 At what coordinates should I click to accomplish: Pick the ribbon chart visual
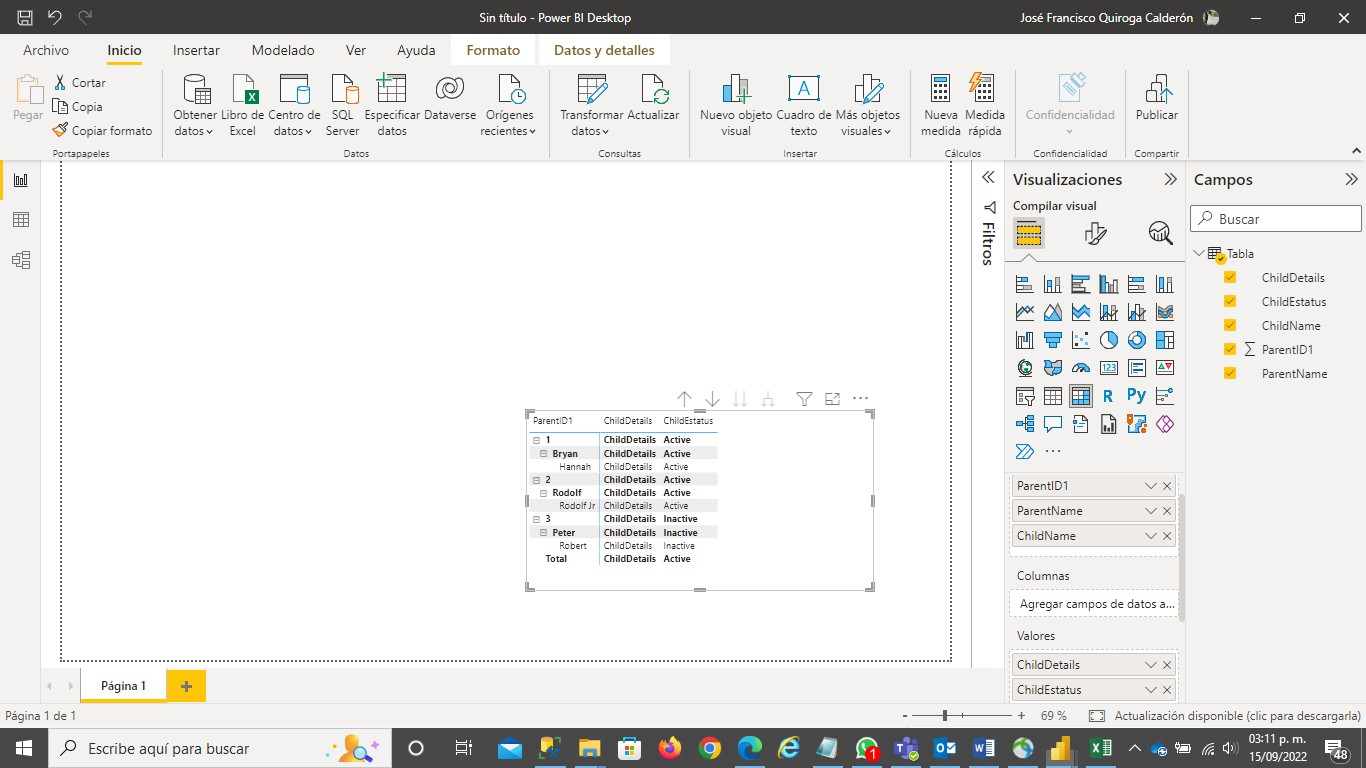(1164, 313)
